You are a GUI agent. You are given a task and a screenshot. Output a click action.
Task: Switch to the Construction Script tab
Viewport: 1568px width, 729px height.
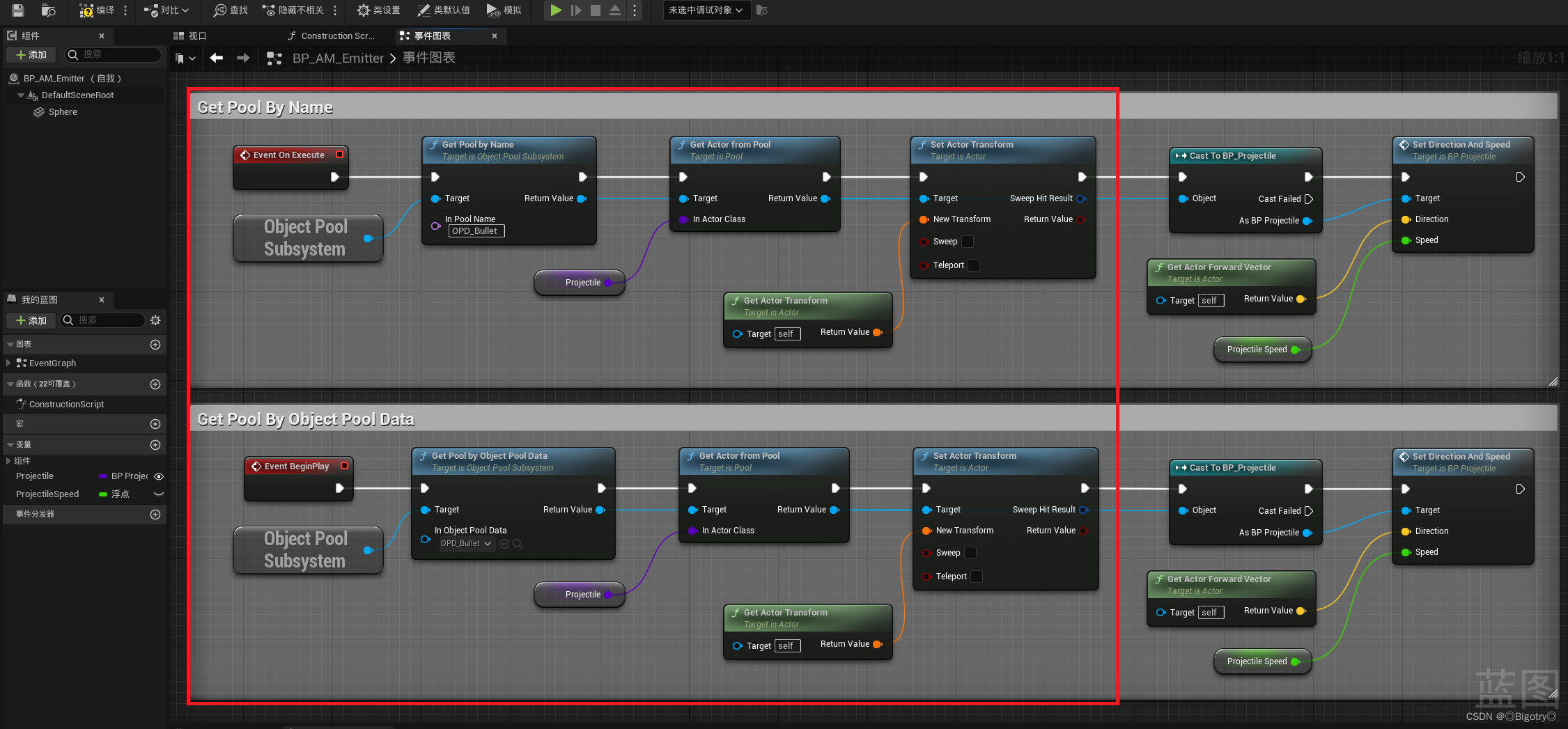point(332,36)
